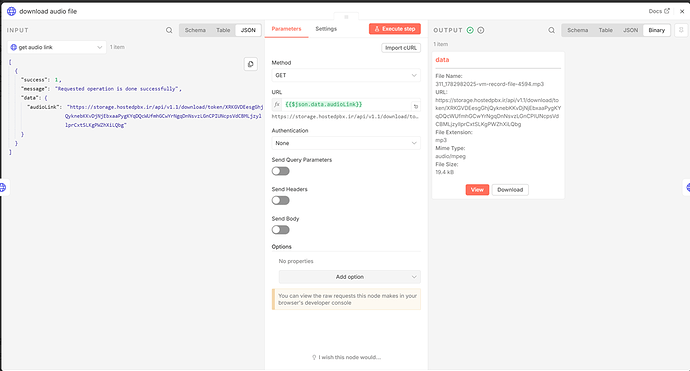This screenshot has width=690, height=371.
Task: Toggle the Send Body switch
Action: tap(280, 230)
